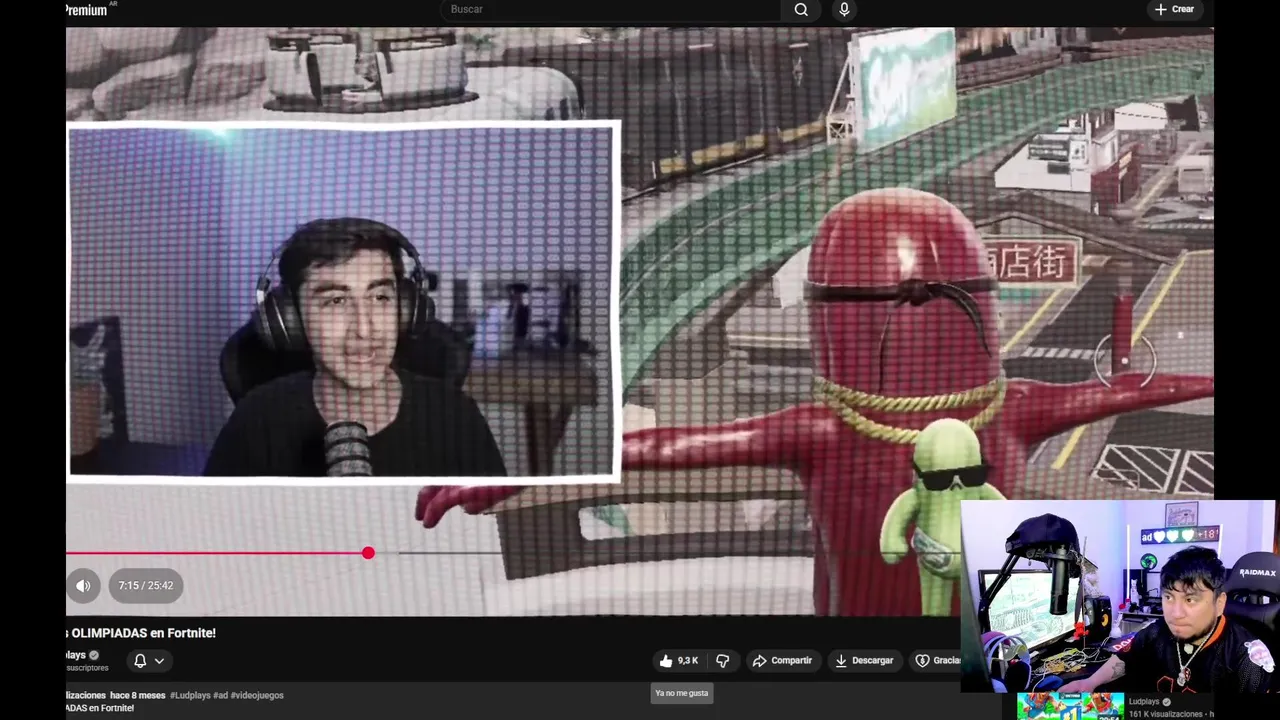Open the notification bell dropdown
Image resolution: width=1280 pixels, height=720 pixels.
[149, 661]
